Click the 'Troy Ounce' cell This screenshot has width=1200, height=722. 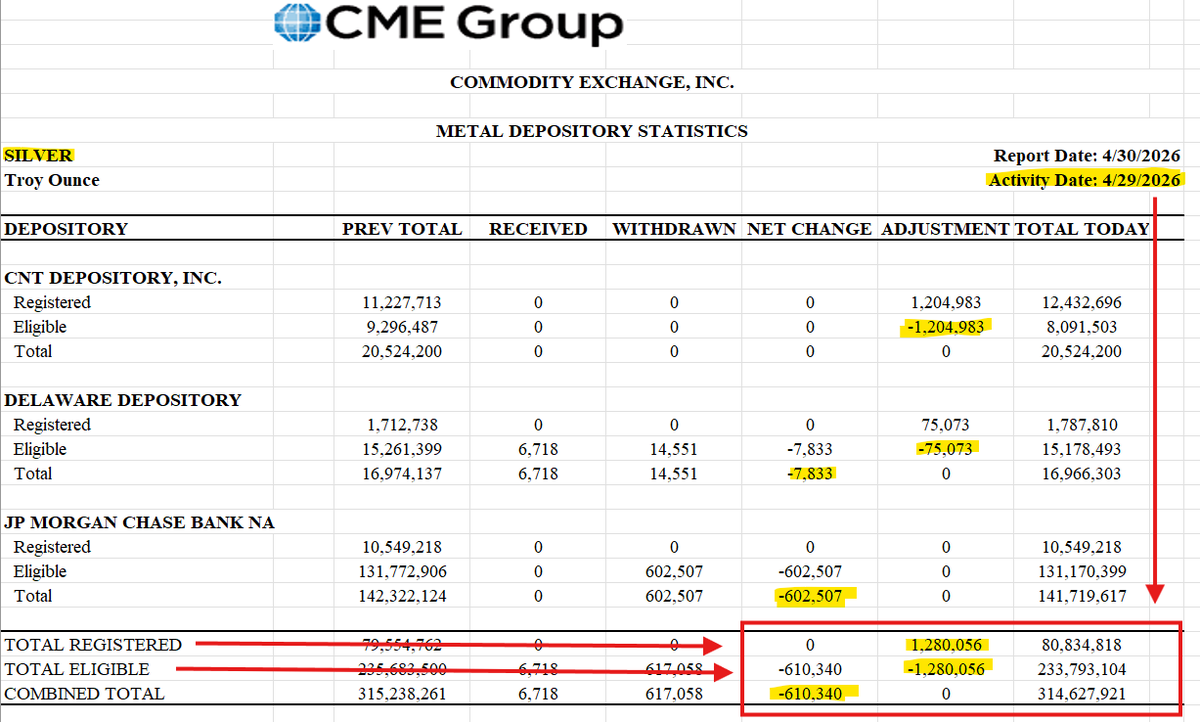pyautogui.click(x=52, y=180)
